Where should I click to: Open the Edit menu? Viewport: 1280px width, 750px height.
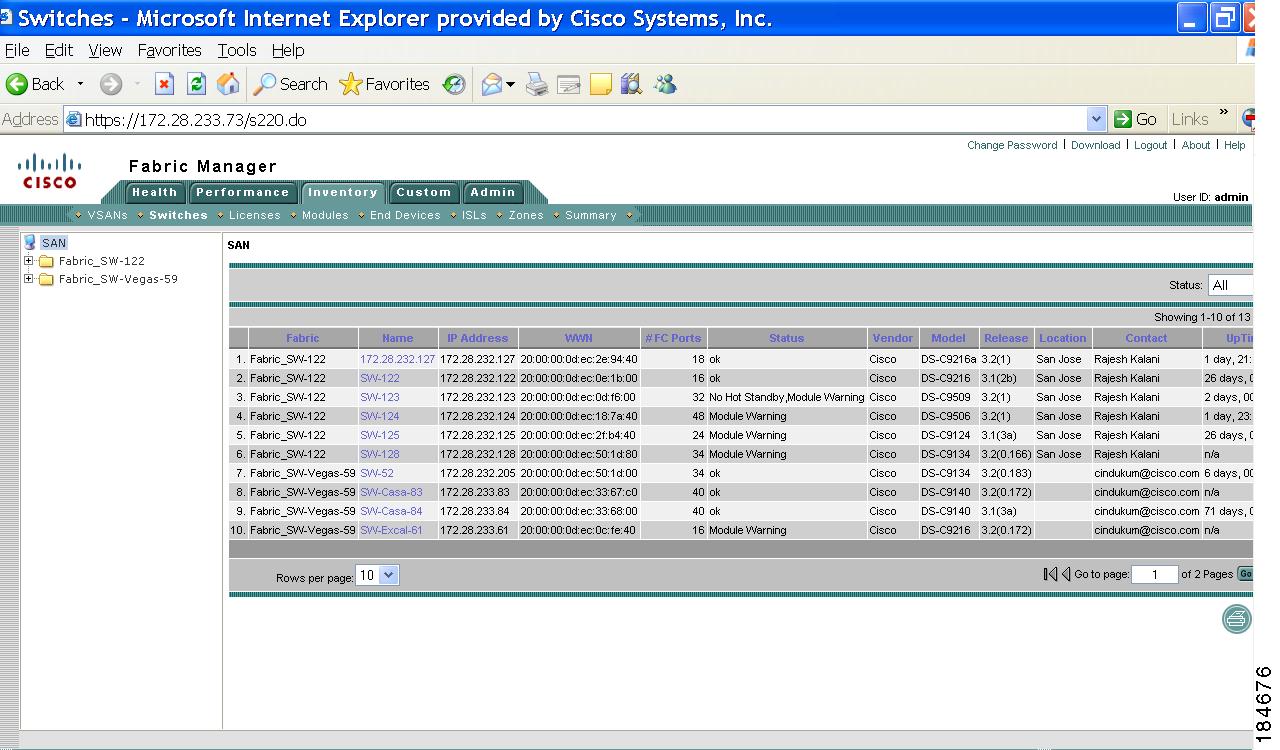tap(59, 50)
